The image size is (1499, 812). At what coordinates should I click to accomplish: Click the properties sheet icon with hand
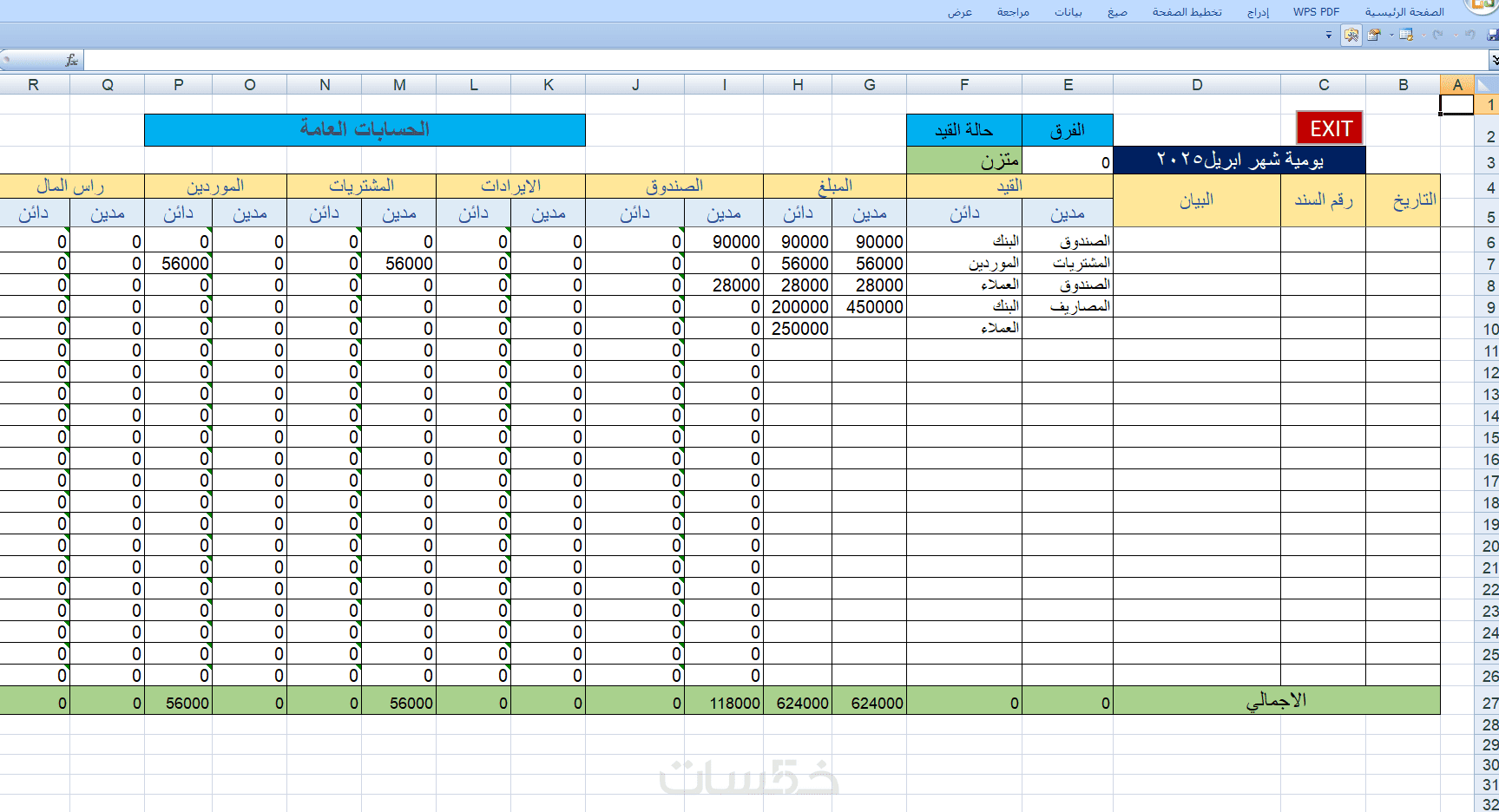click(1374, 35)
